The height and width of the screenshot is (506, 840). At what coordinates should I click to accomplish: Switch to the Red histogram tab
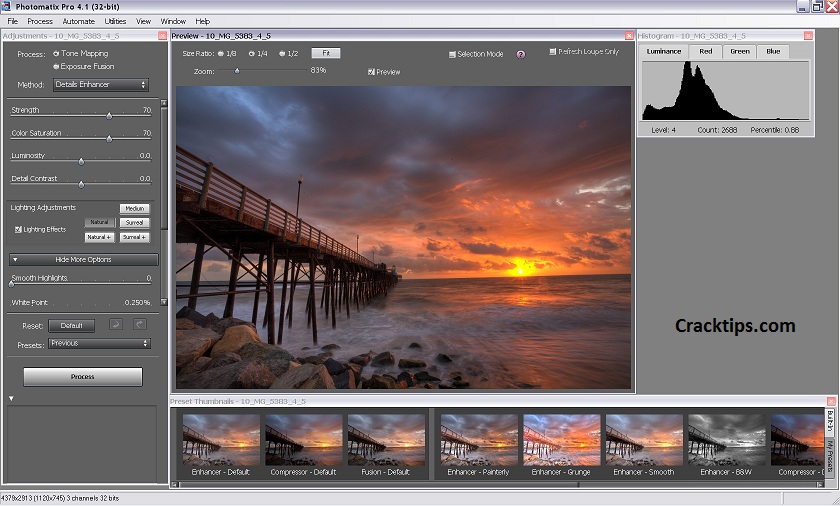pos(706,51)
